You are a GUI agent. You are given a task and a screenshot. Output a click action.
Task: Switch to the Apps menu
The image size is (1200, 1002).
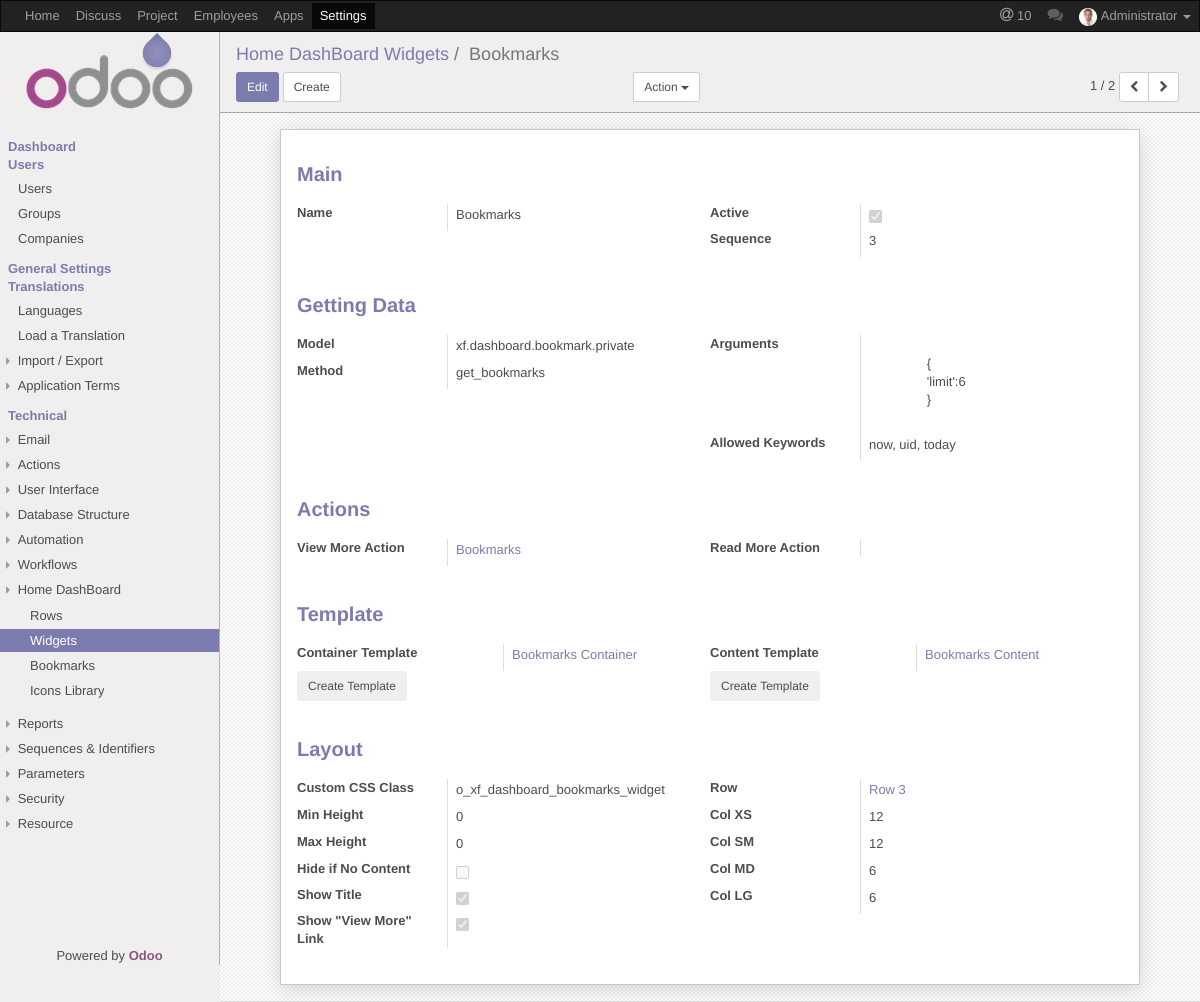point(288,15)
